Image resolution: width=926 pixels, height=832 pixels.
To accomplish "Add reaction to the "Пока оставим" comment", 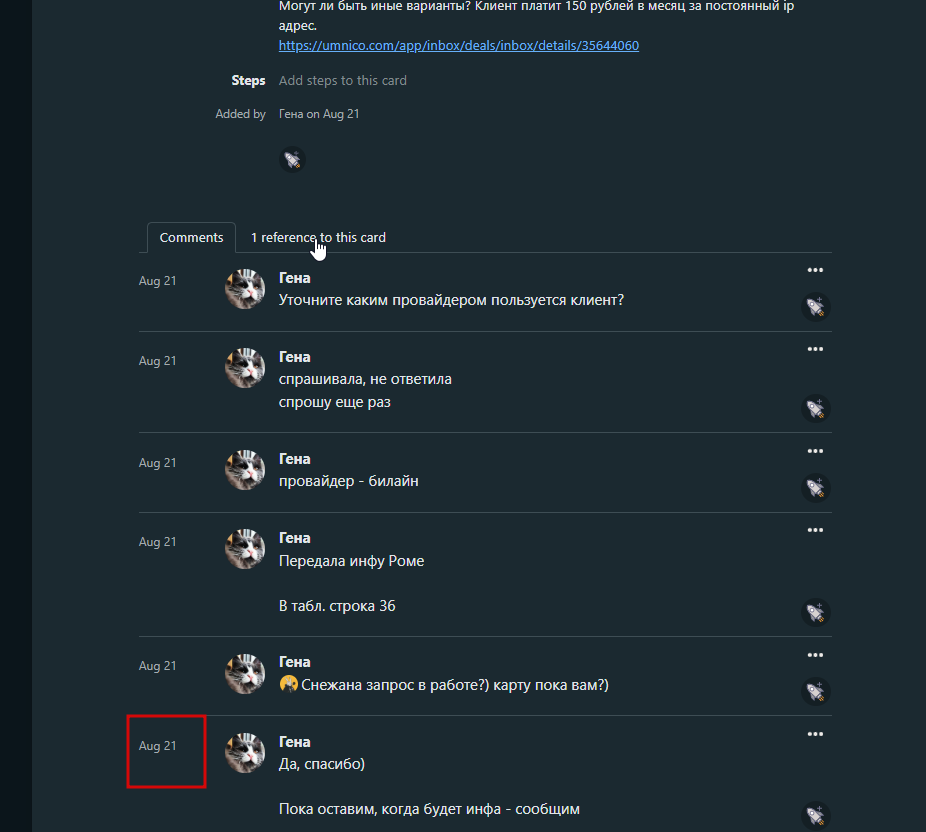I will 816,815.
